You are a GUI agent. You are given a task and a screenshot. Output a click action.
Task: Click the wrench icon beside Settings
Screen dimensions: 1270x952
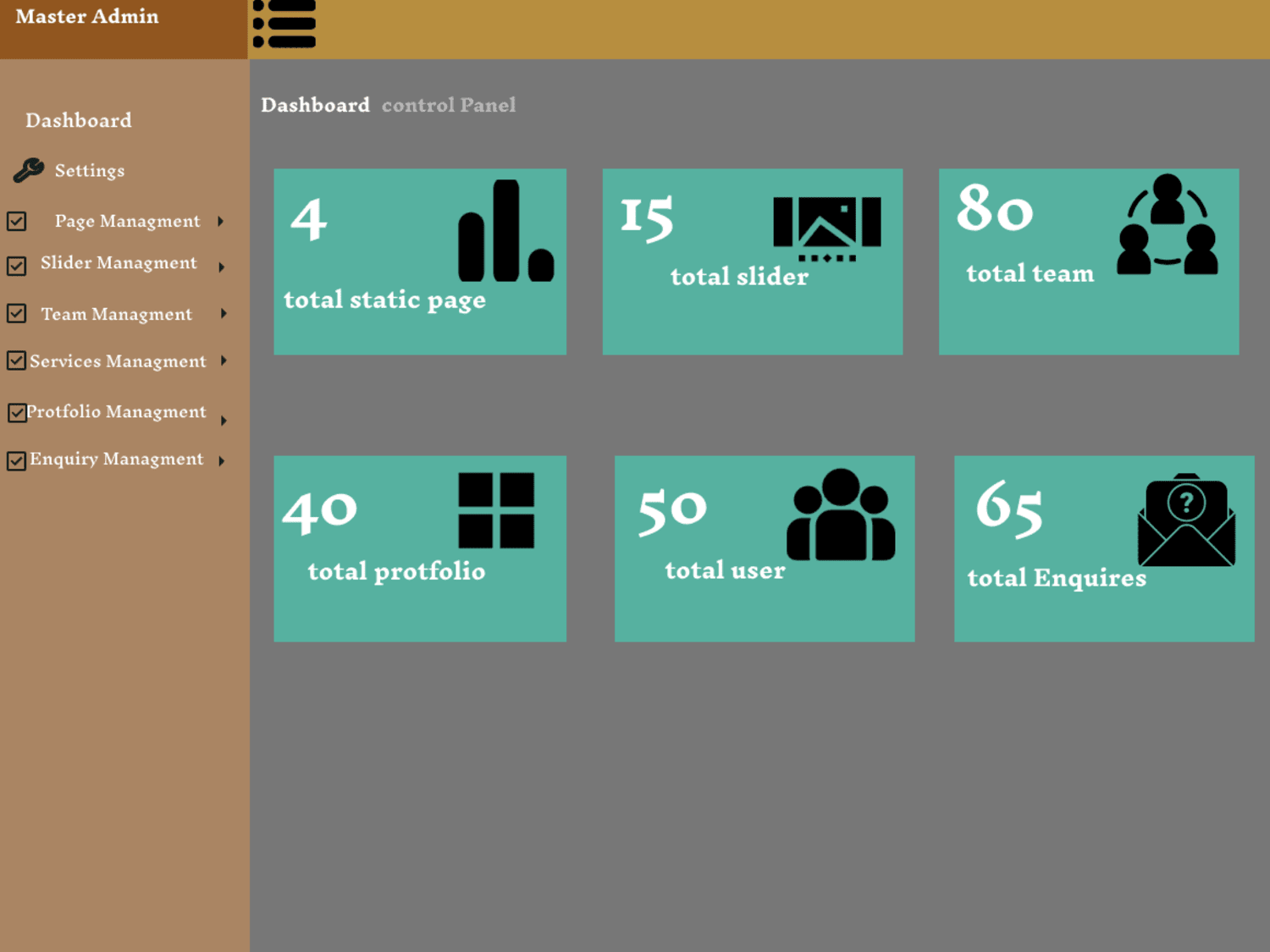click(x=29, y=170)
